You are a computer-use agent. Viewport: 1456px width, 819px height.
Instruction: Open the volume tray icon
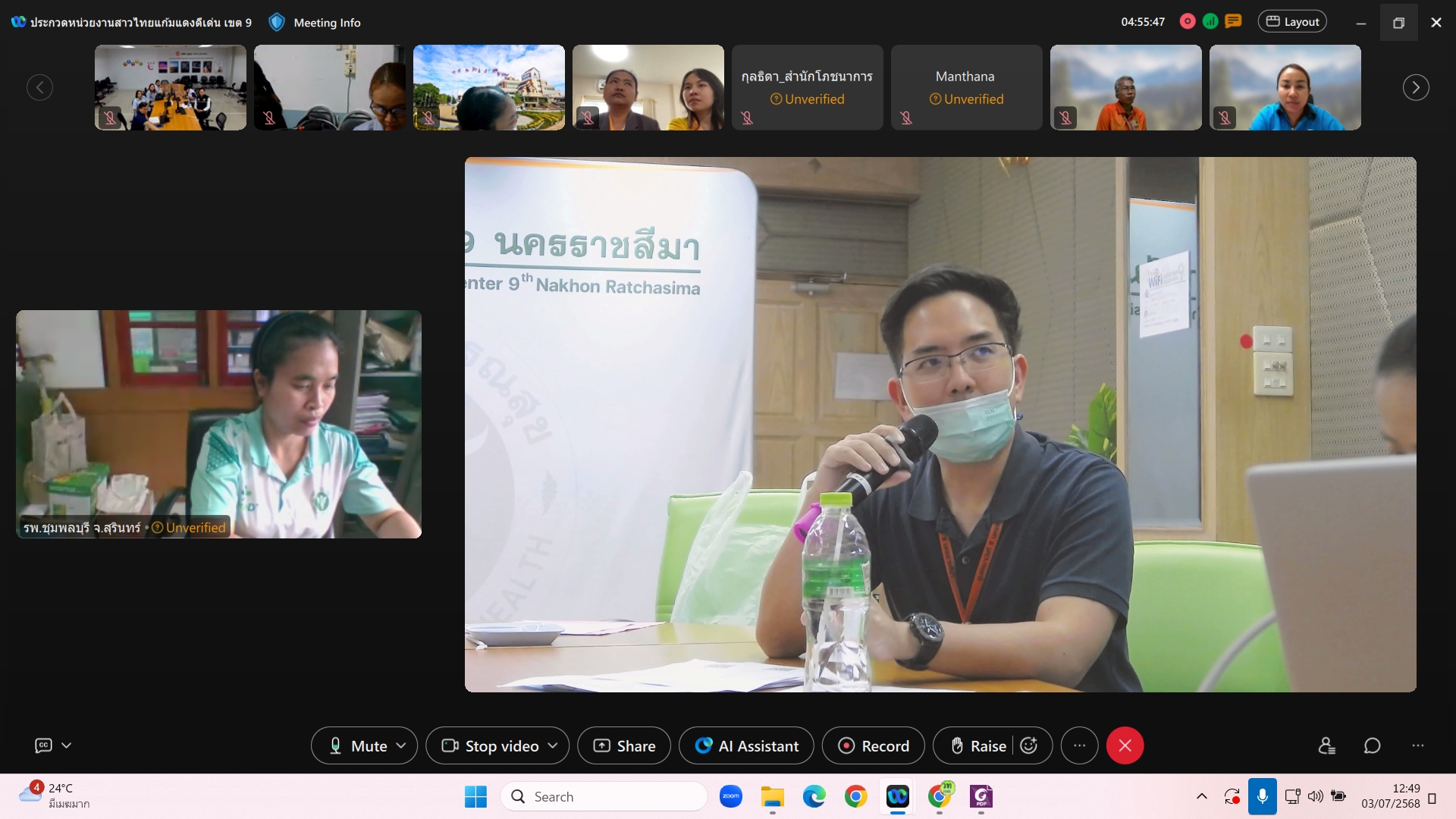[1316, 797]
